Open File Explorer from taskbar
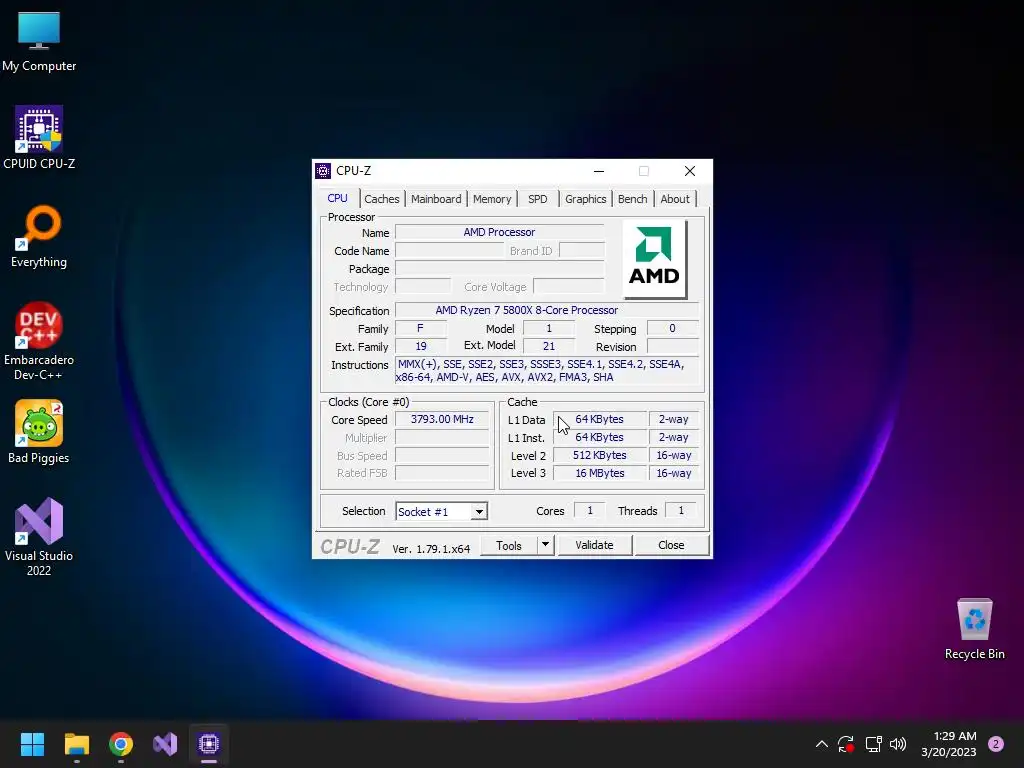 [x=76, y=744]
